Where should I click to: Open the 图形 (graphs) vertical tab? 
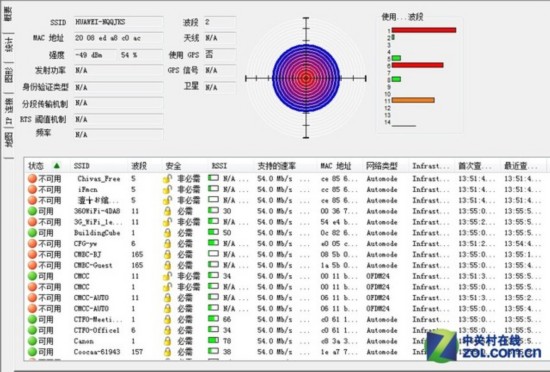click(x=8, y=75)
